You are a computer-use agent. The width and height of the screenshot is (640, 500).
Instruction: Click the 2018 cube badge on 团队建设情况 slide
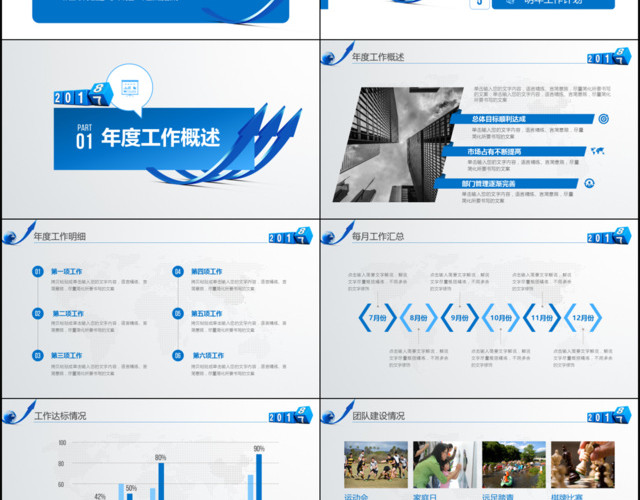click(x=609, y=415)
